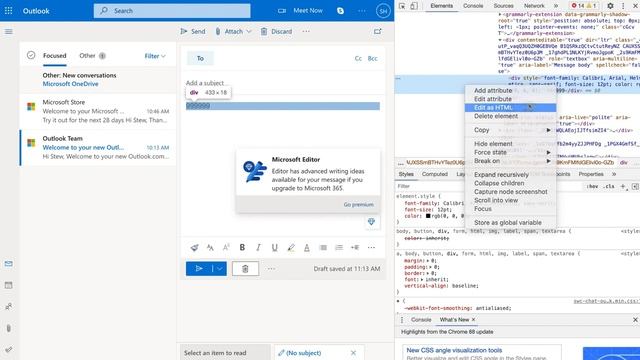The width and height of the screenshot is (640, 360).
Task: Open the Microsoft Editor diamond icon
Action: pyautogui.click(x=371, y=222)
